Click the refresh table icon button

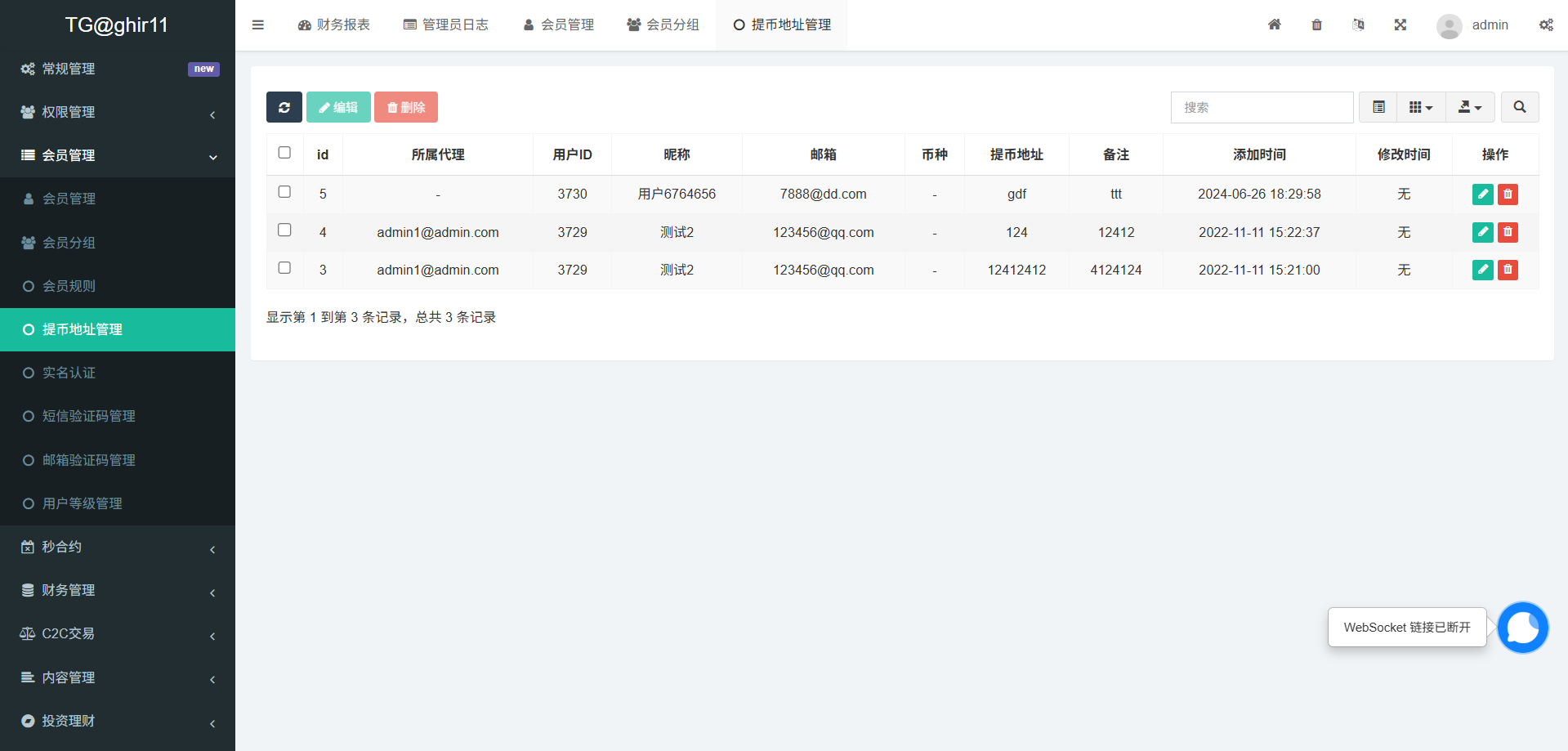coord(284,107)
